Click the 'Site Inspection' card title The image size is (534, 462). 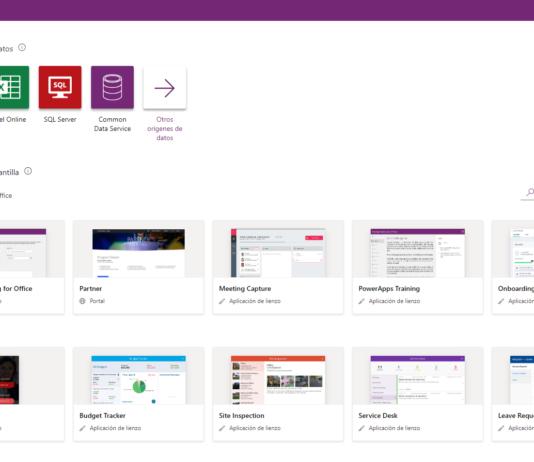tap(241, 416)
